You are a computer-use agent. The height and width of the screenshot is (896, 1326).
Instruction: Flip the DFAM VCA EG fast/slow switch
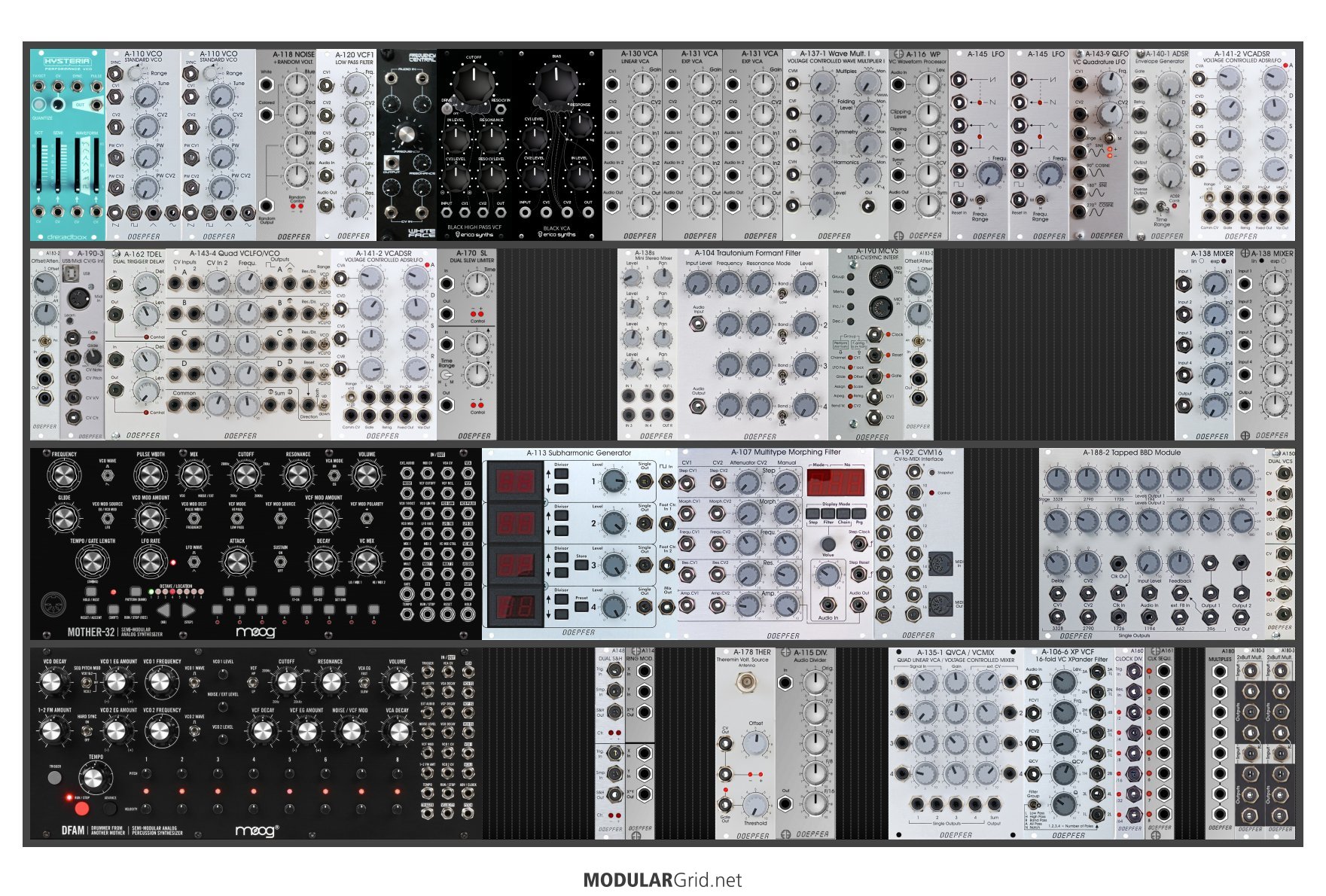point(364,682)
